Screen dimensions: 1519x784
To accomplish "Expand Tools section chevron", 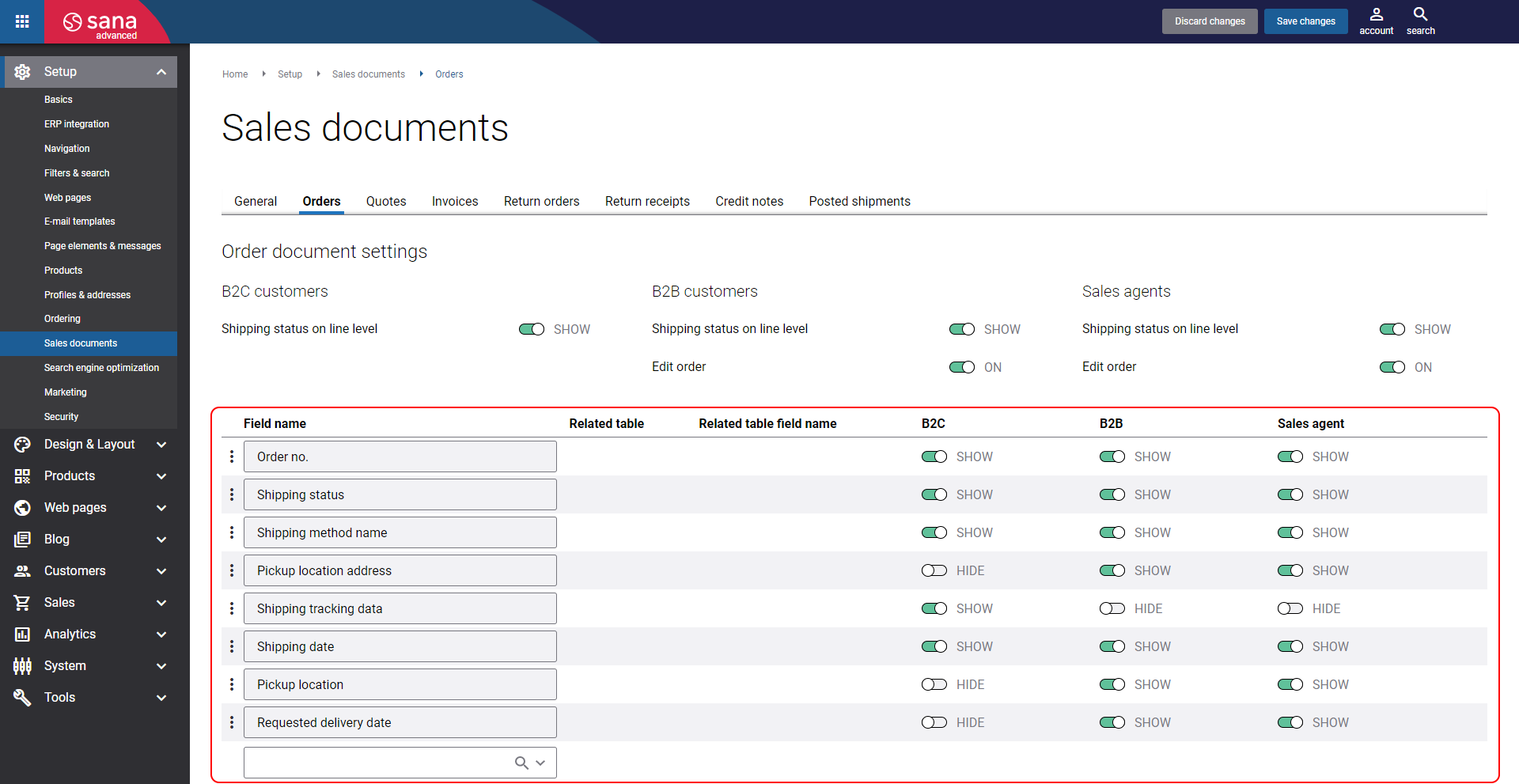I will [x=161, y=698].
